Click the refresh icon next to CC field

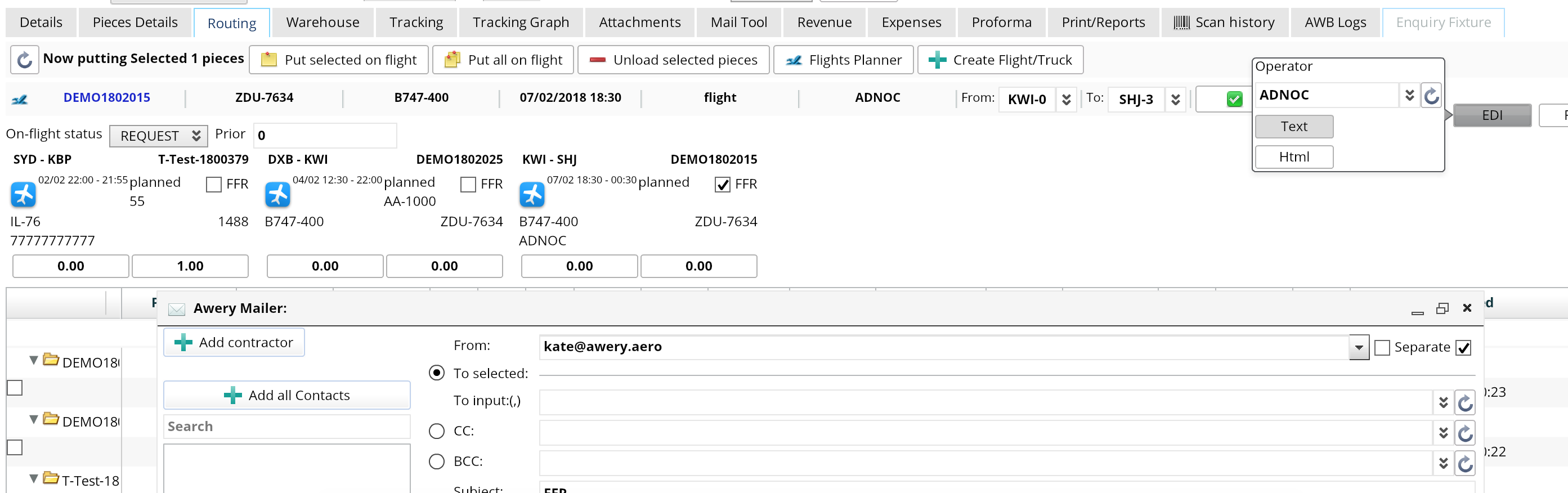point(1464,433)
